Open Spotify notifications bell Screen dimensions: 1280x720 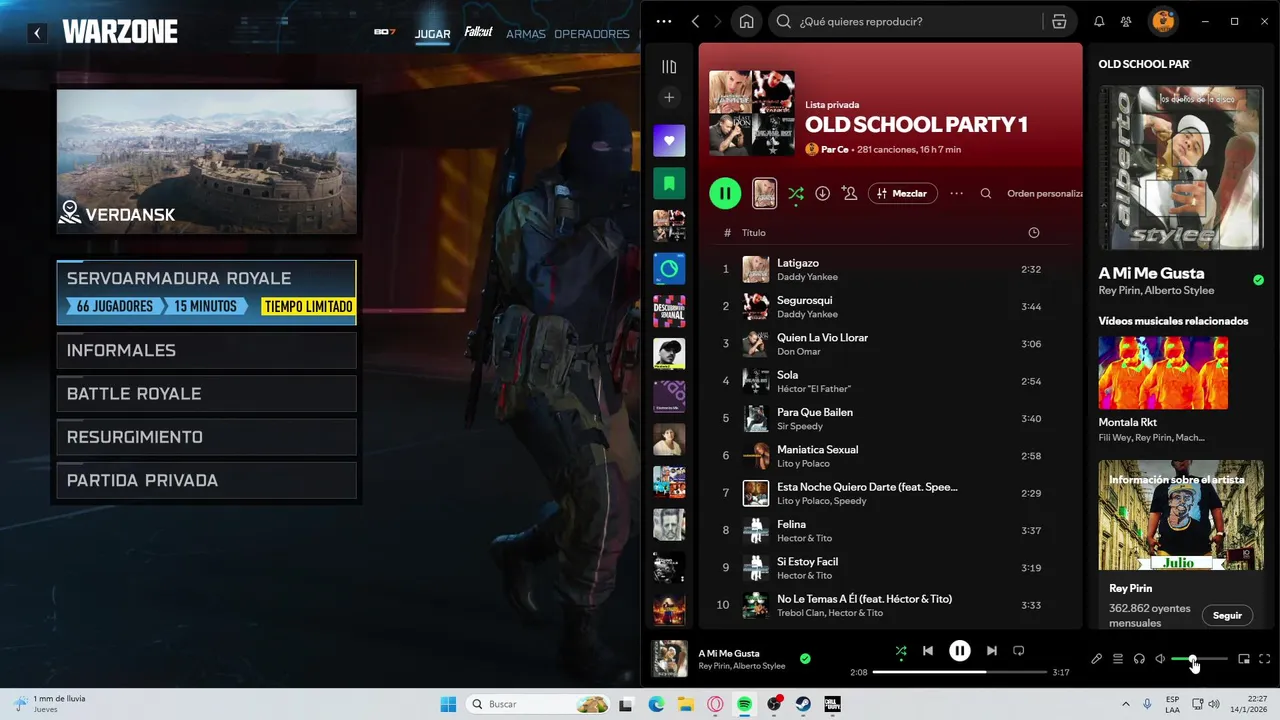[x=1099, y=21]
